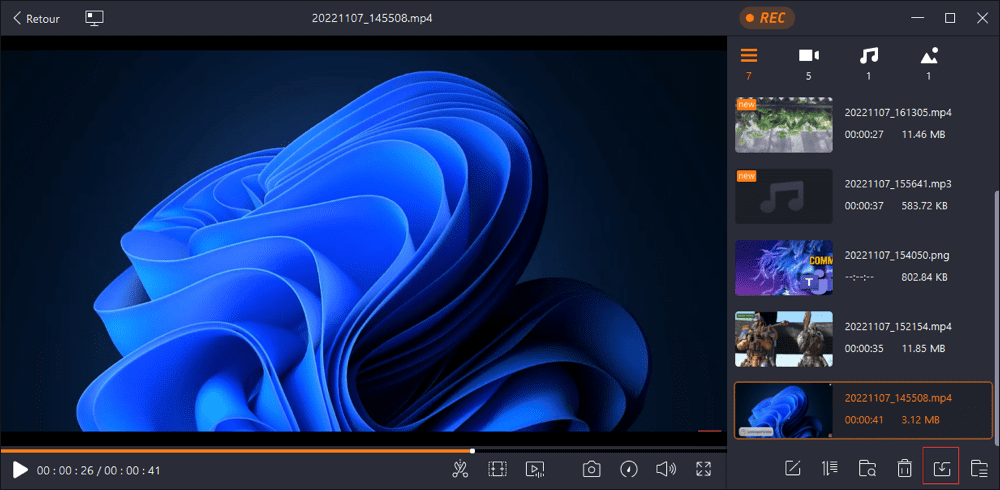Go back with the Retour button
1000x490 pixels.
pyautogui.click(x=36, y=19)
